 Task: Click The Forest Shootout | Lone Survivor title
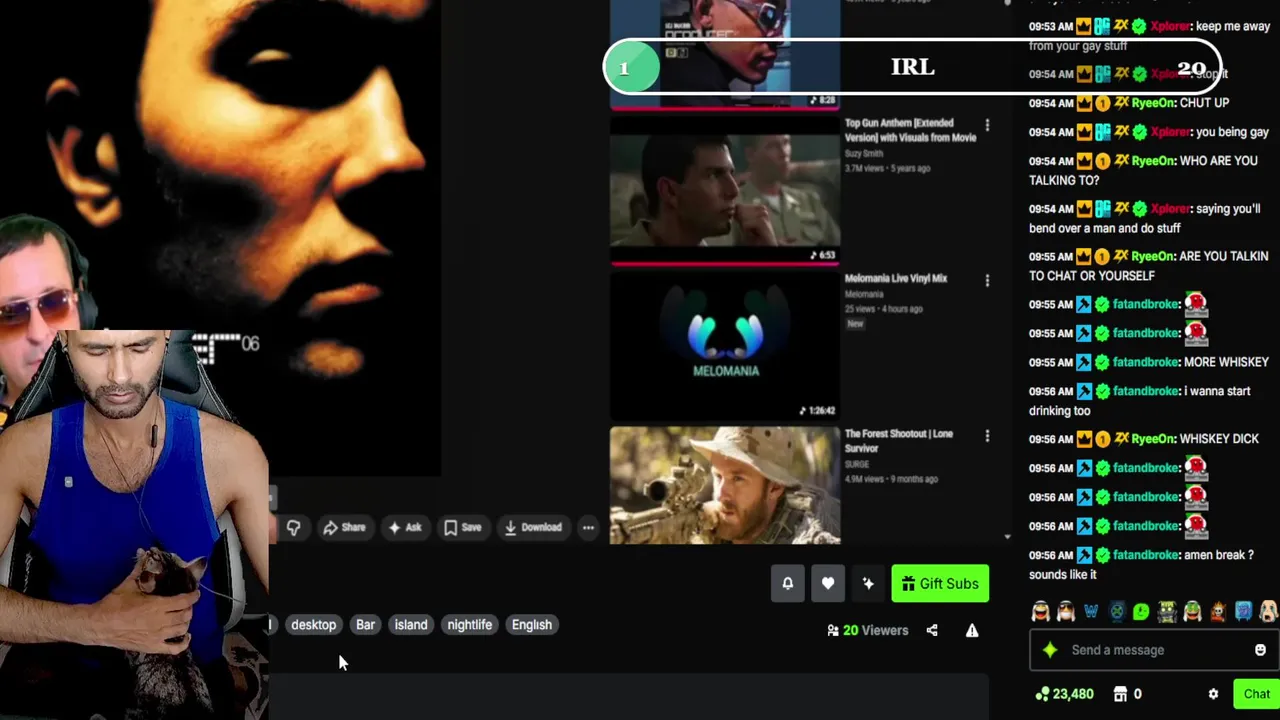899,441
